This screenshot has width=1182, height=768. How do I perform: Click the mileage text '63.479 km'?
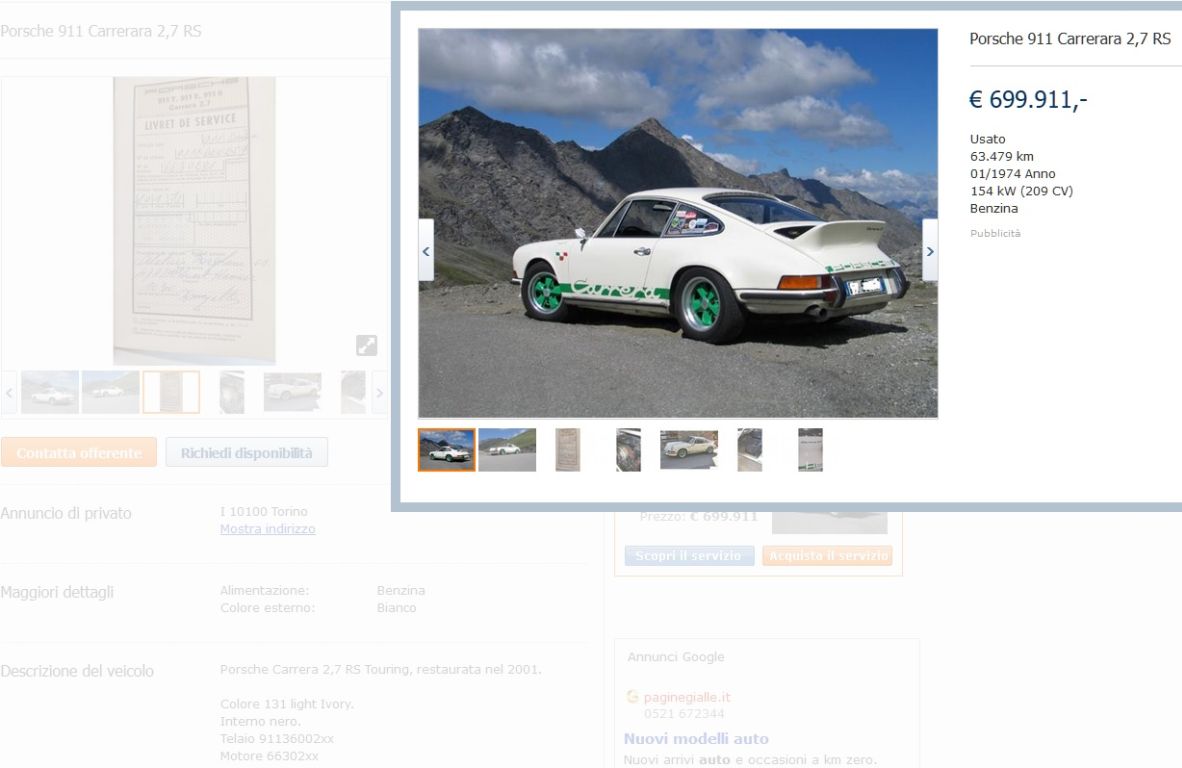tap(1002, 157)
